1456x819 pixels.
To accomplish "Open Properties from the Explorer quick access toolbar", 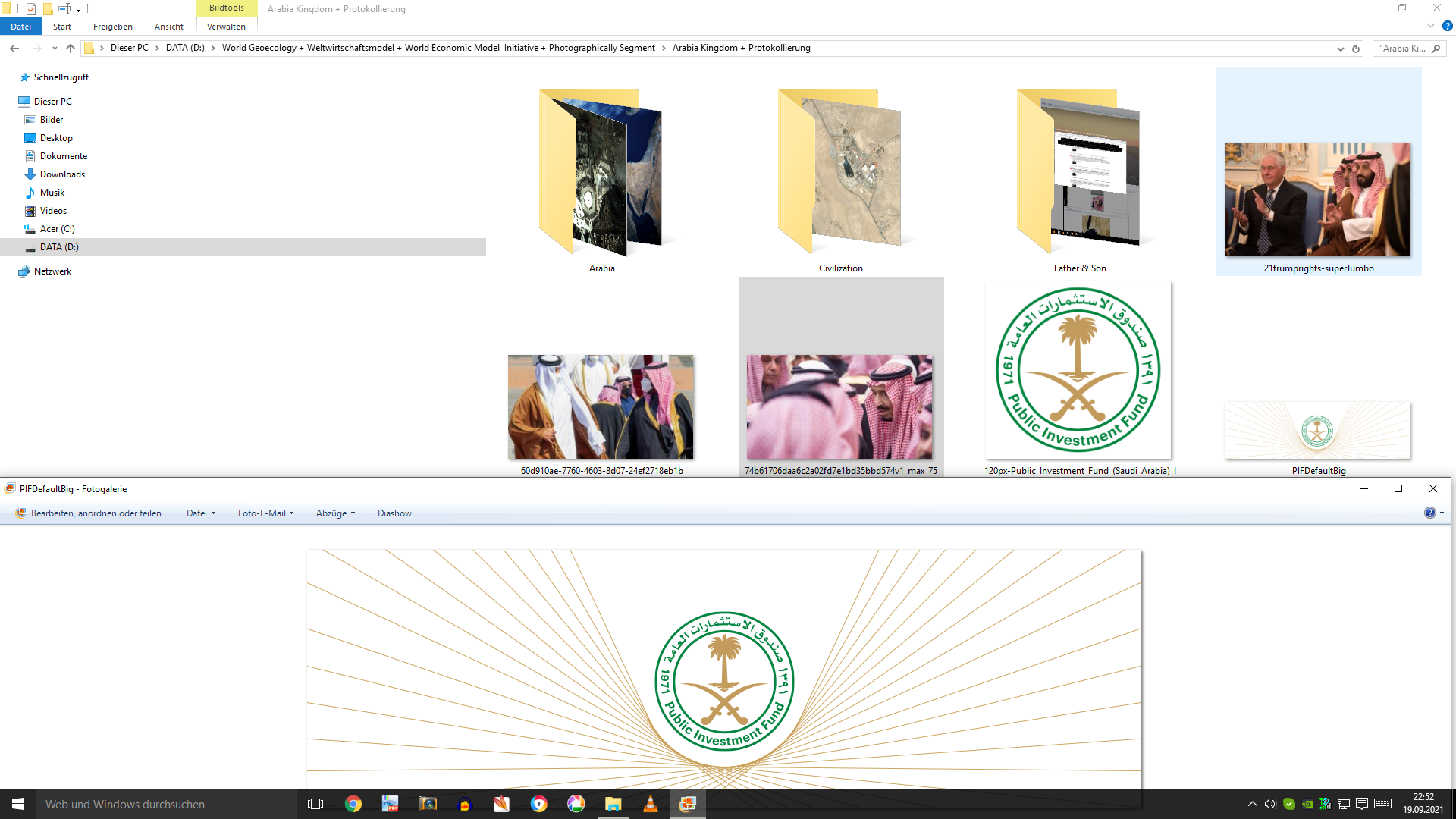I will point(31,9).
